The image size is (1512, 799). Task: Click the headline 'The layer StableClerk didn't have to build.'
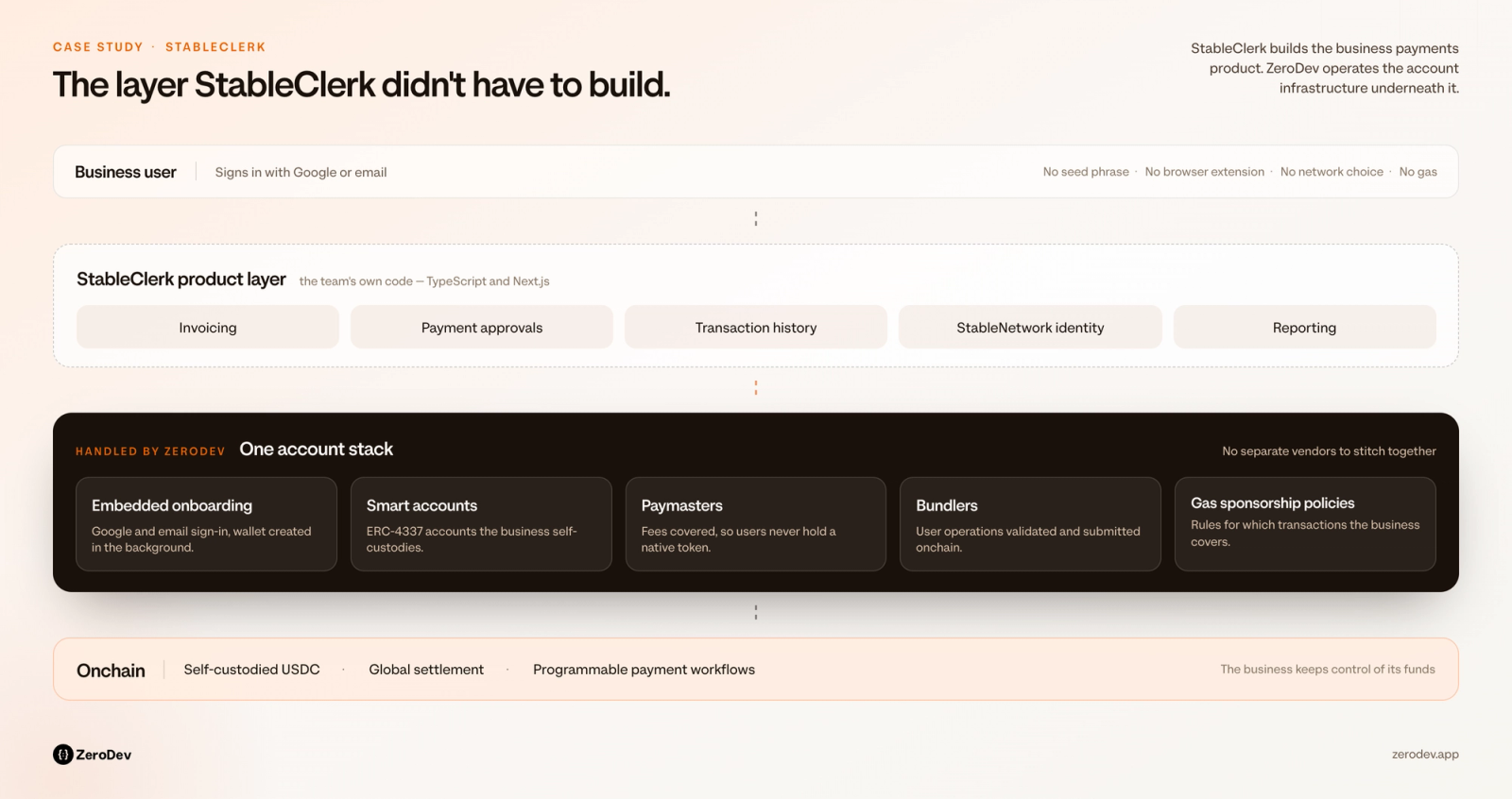pyautogui.click(x=362, y=85)
